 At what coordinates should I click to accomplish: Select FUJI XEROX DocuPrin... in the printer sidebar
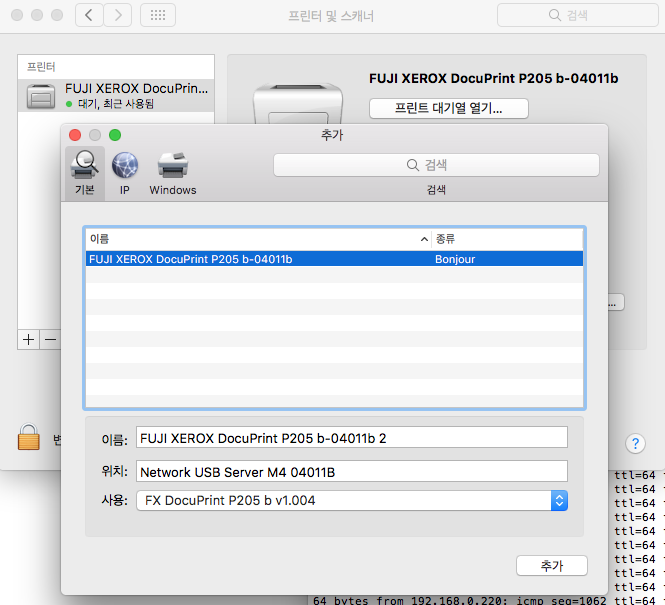point(116,95)
